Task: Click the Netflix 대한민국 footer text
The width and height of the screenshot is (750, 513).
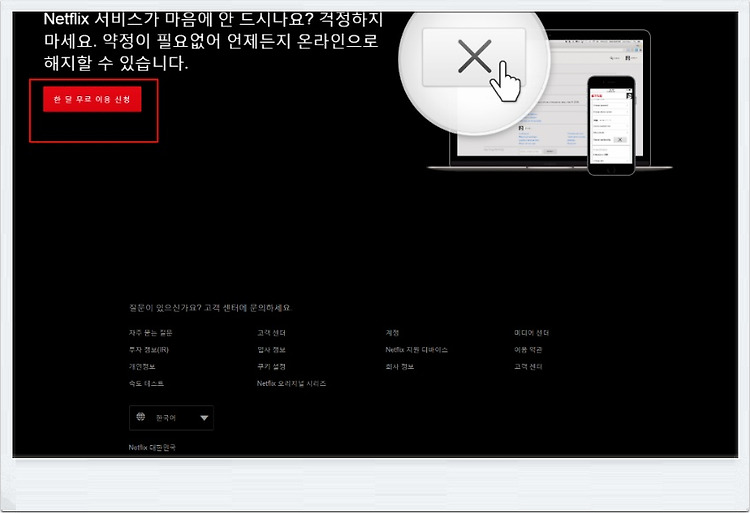Action: coord(152,448)
